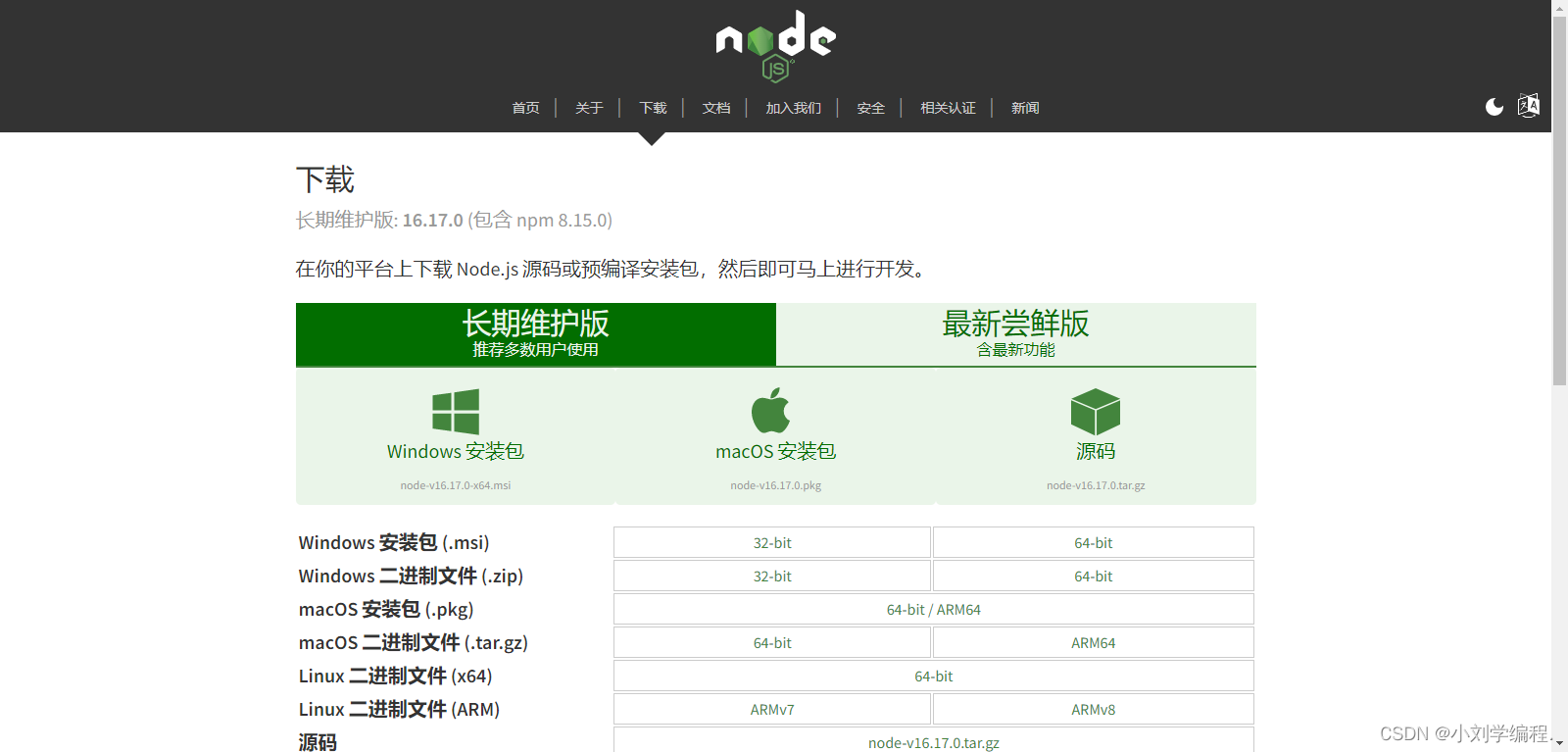This screenshot has height=752, width=1568.
Task: Click the Linux 二进制文件 (ARM) row label
Action: (400, 709)
